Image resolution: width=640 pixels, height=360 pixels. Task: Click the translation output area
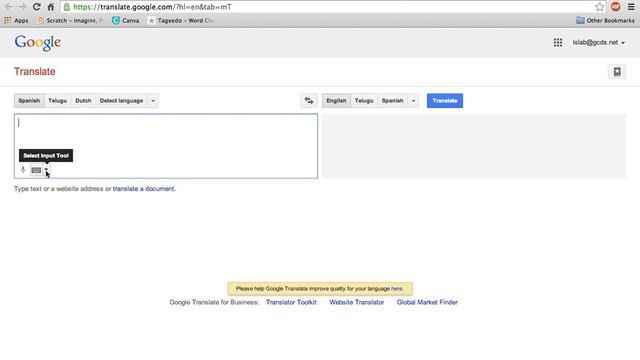[474, 146]
